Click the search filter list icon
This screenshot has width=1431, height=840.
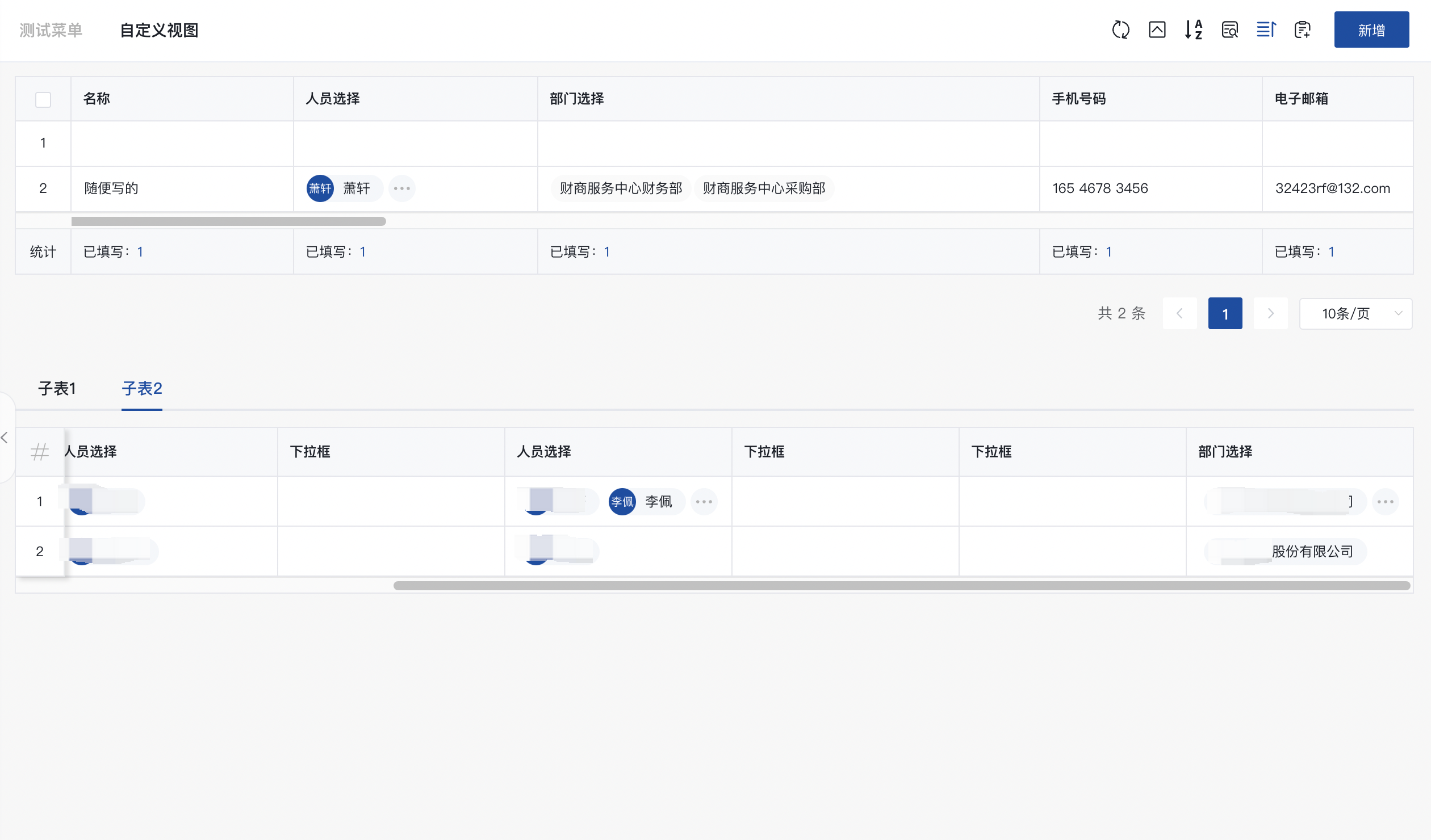coord(1229,30)
